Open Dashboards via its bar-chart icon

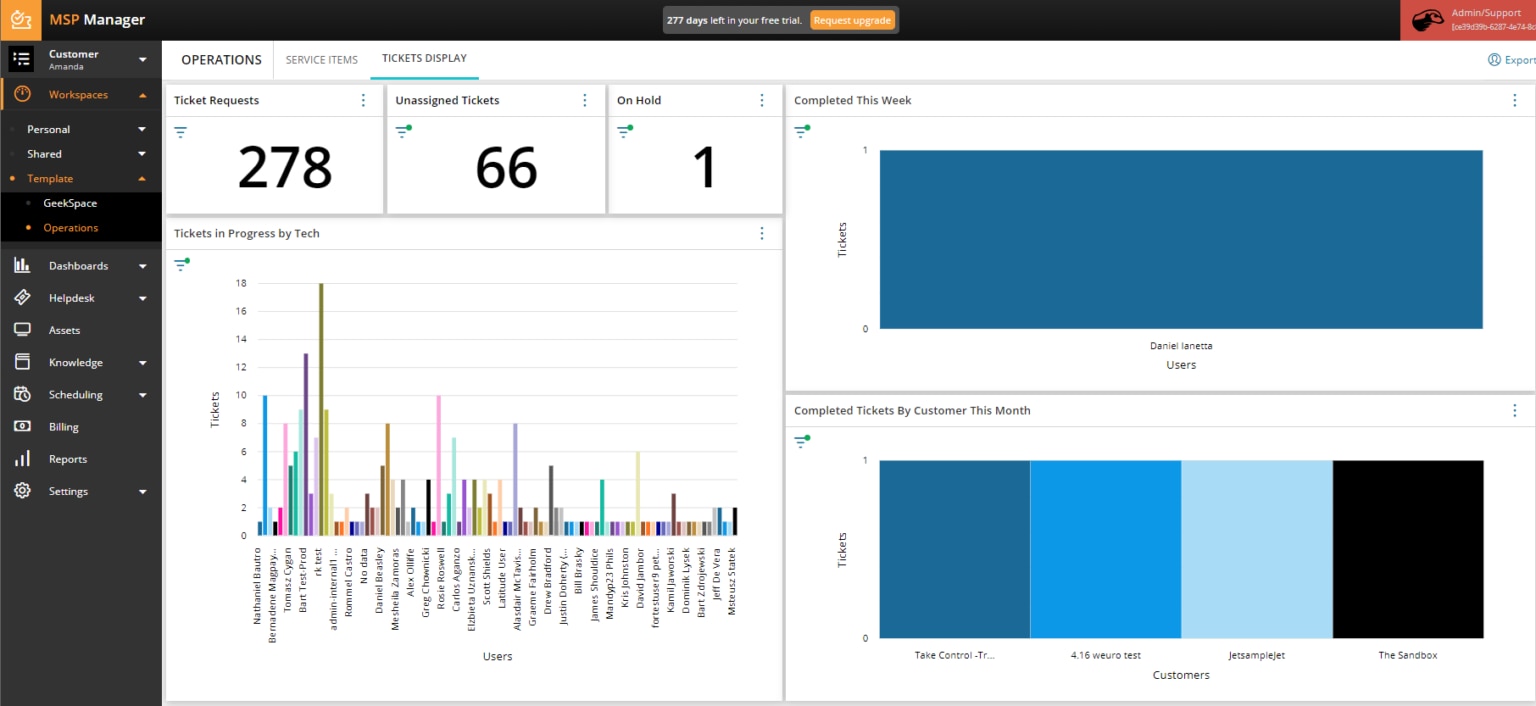point(21,265)
